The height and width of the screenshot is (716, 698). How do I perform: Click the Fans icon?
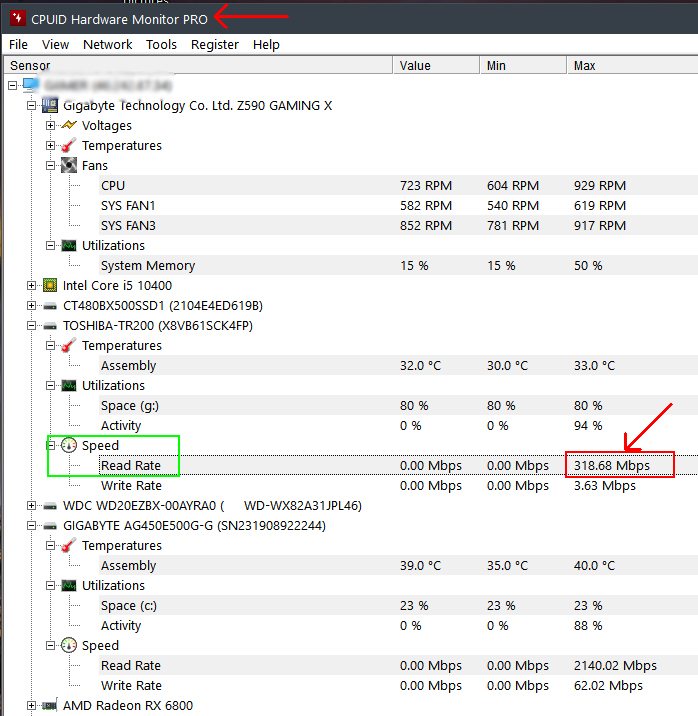69,165
